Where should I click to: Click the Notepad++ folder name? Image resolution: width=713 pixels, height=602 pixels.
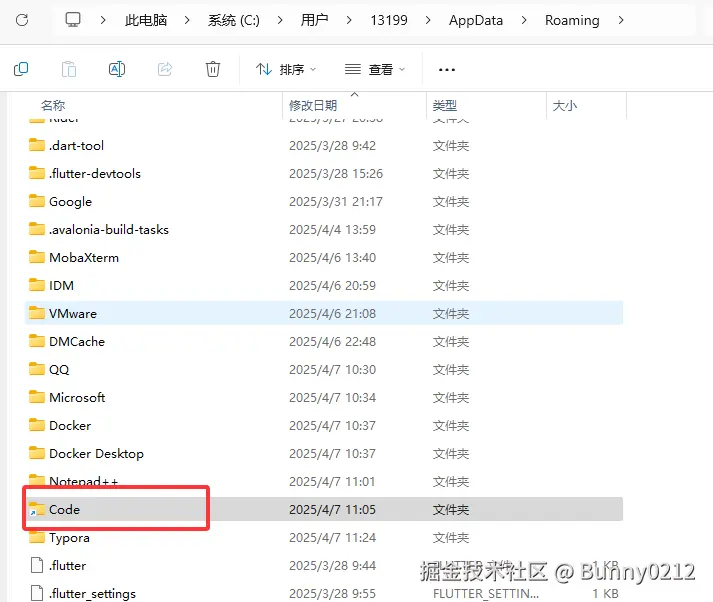tap(84, 481)
